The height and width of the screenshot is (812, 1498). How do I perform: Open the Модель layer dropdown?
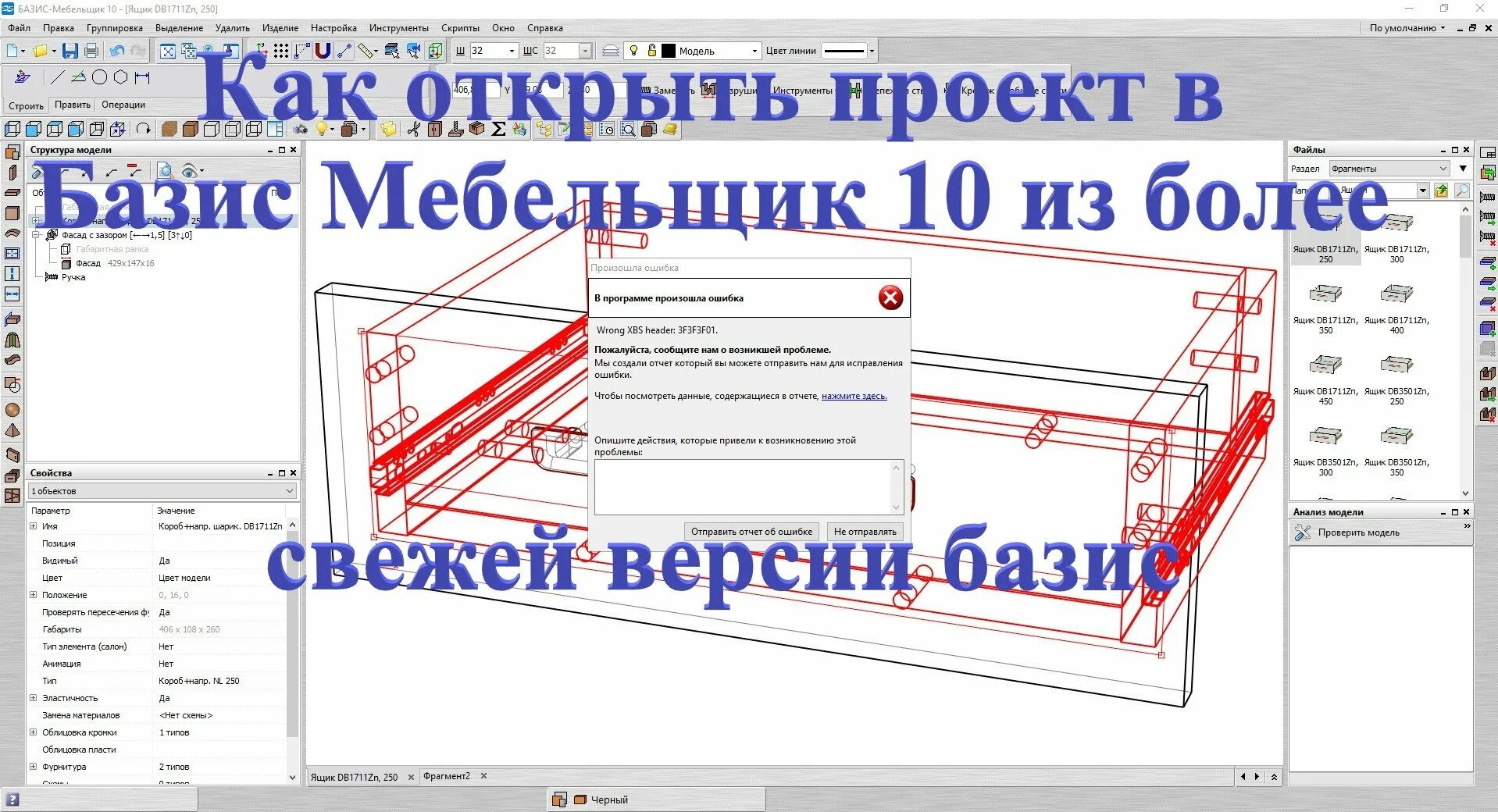coord(754,51)
